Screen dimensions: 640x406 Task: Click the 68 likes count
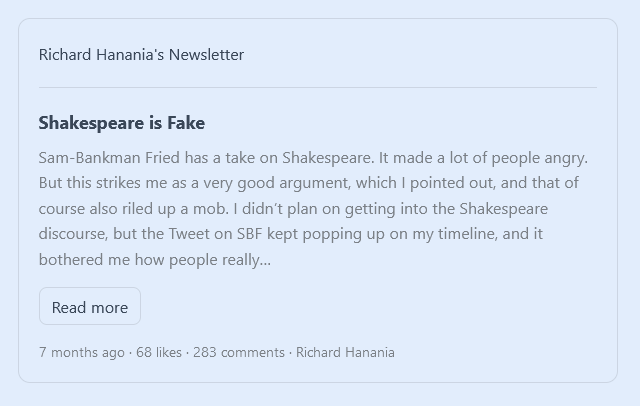[x=157, y=352]
